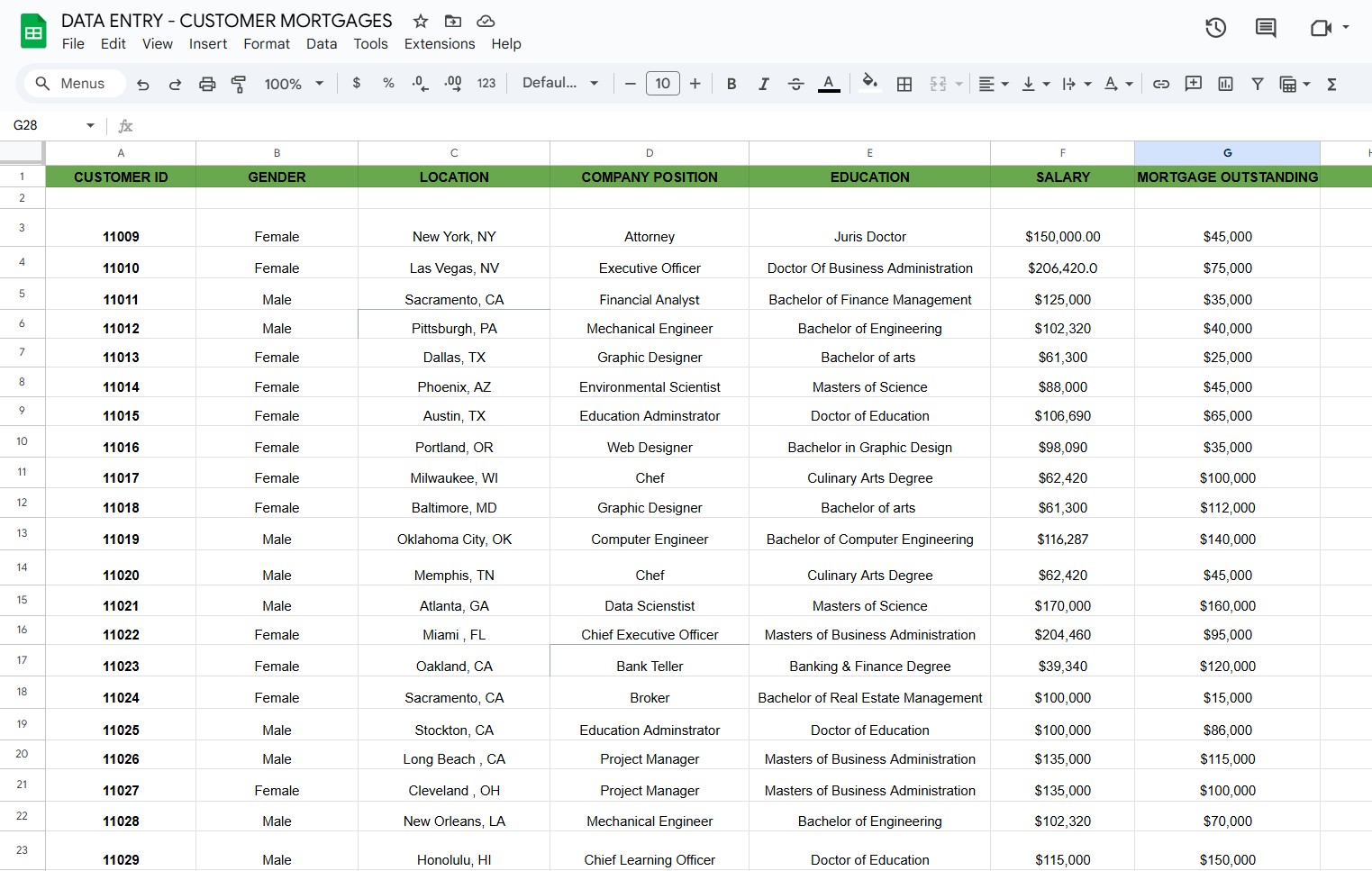This screenshot has width=1372, height=871.
Task: Open the File menu
Action: [x=73, y=44]
